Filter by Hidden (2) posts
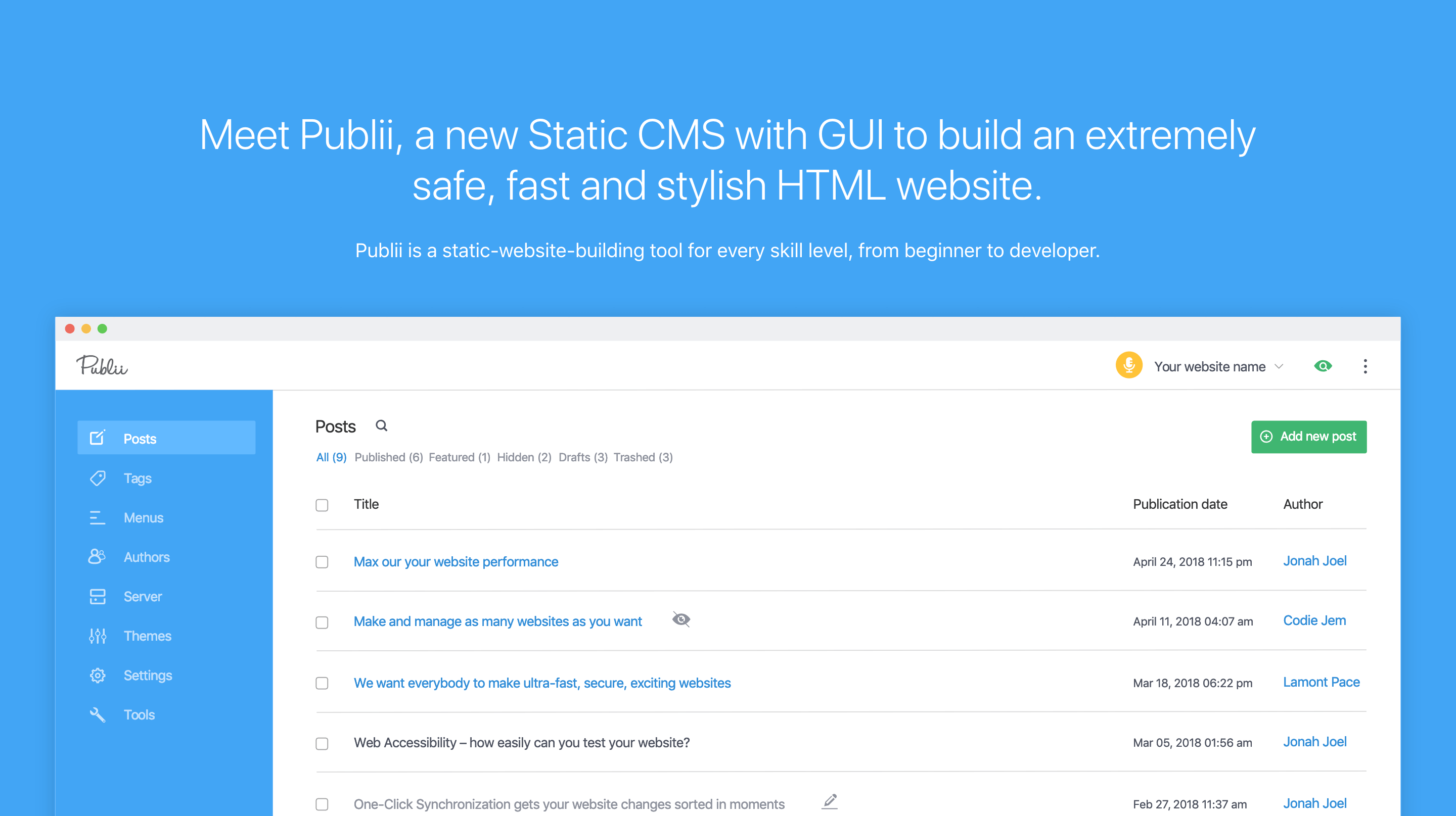The image size is (1456, 816). pyautogui.click(x=524, y=457)
